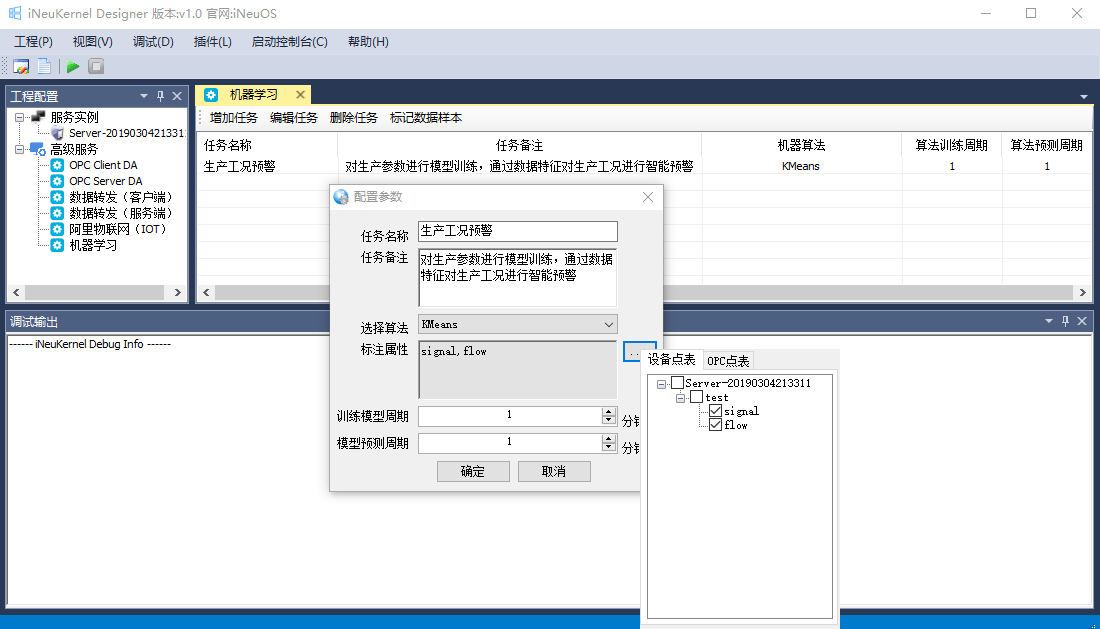The image size is (1100, 629).
Task: Switch to the OPC点表 tab
Action: [728, 361]
